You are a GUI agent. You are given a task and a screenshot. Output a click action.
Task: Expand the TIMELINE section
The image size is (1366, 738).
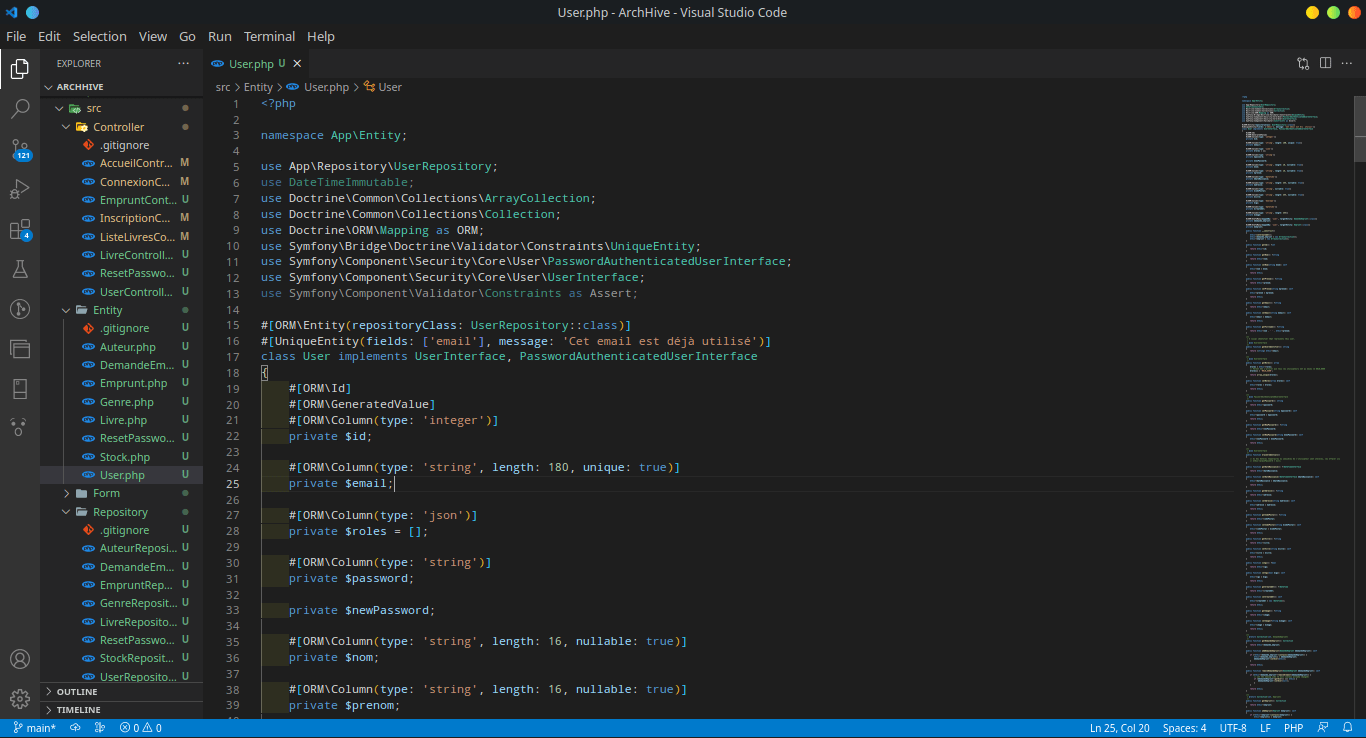(78, 710)
